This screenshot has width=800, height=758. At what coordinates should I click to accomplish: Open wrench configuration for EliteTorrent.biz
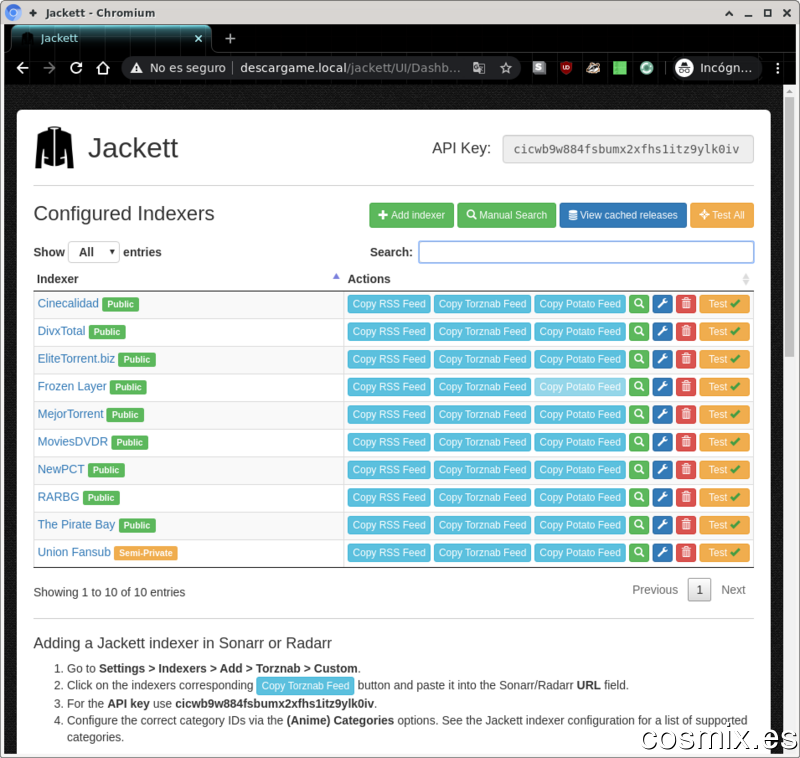click(662, 359)
